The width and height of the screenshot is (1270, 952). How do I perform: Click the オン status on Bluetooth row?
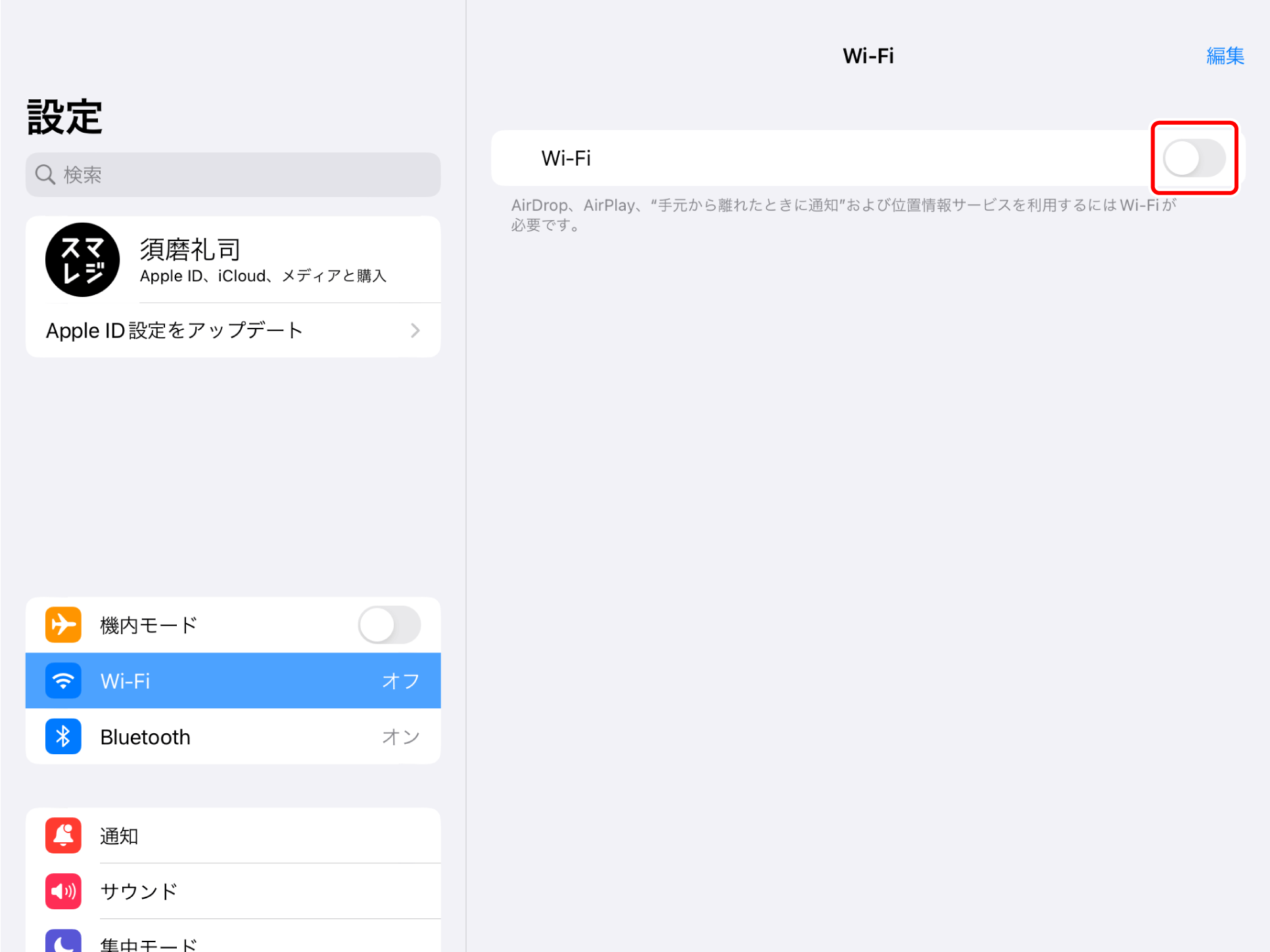(400, 737)
